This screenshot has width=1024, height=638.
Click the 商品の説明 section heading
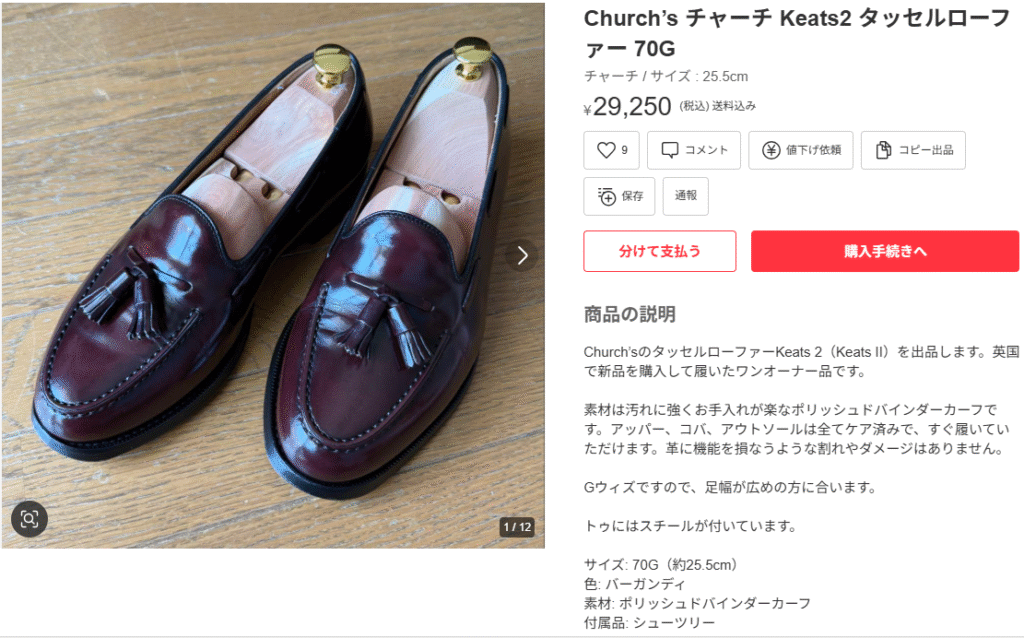630,314
